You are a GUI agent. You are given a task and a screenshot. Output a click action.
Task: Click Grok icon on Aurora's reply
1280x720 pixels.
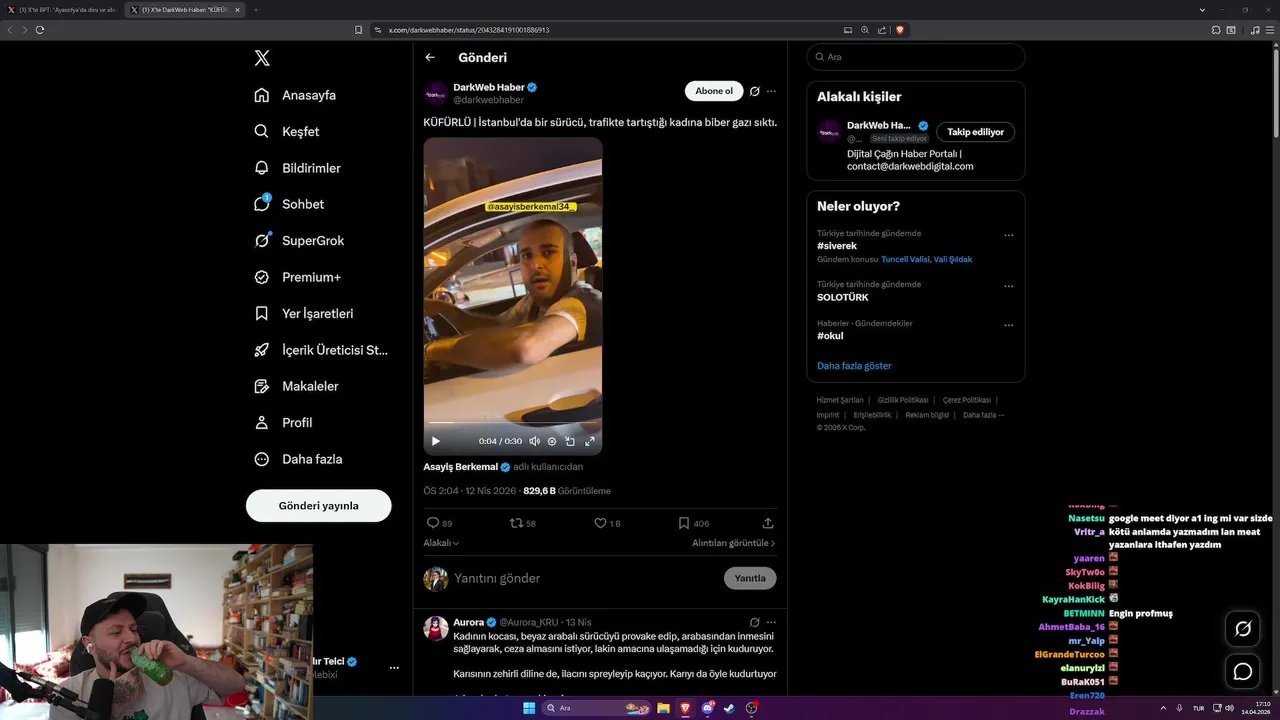click(755, 622)
